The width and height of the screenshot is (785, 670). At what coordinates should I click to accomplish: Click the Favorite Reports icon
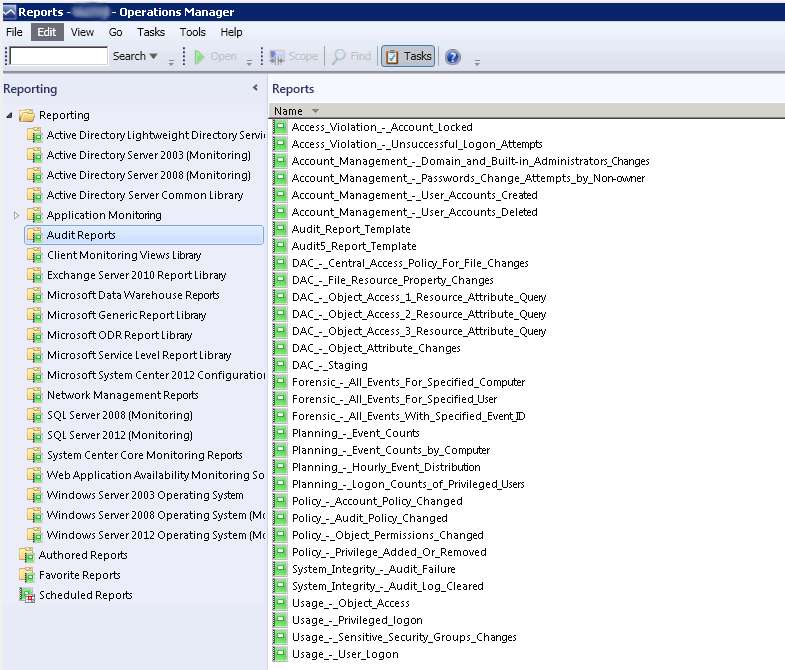point(27,575)
